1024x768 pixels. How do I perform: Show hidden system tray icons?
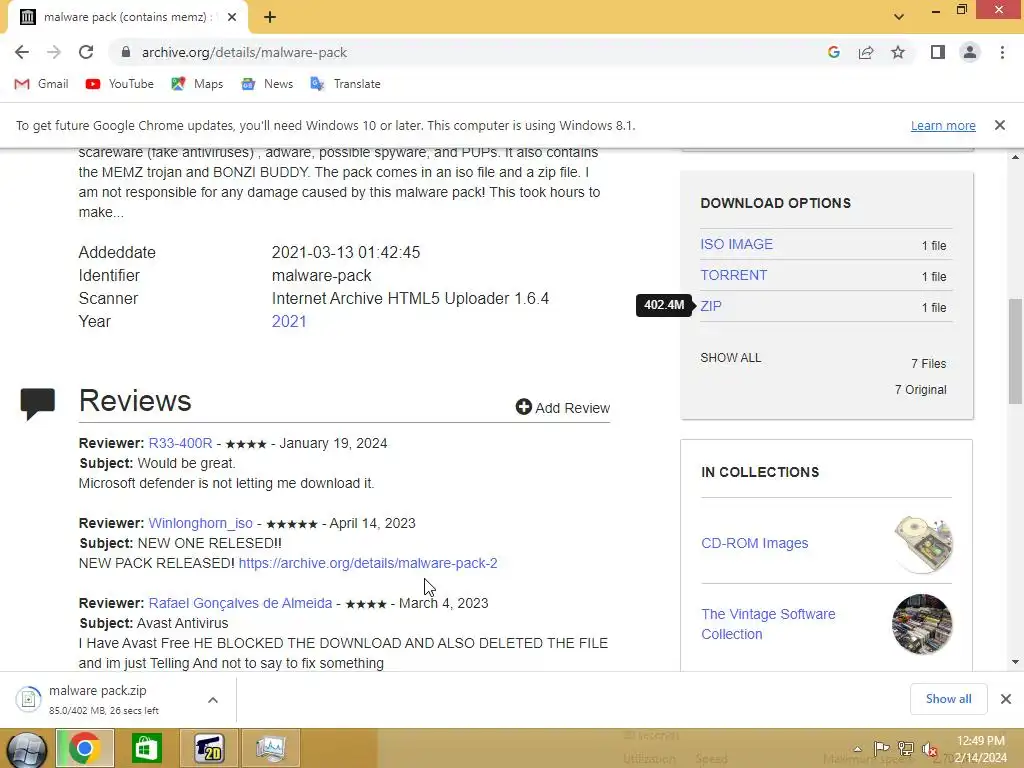tap(857, 749)
